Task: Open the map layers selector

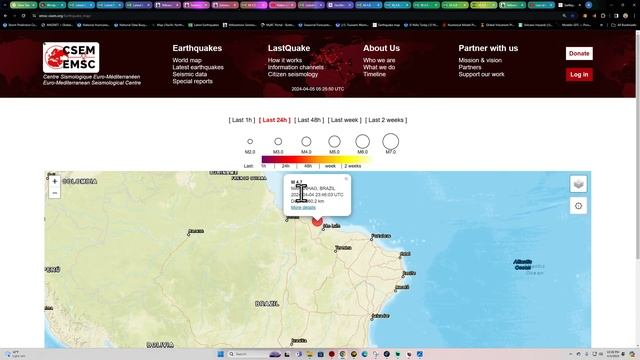Action: (x=578, y=184)
